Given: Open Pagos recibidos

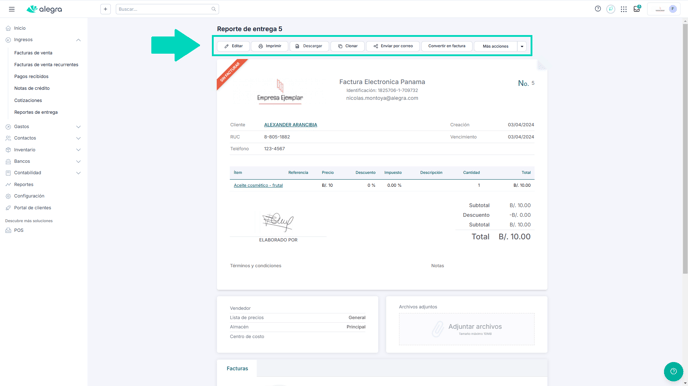Looking at the screenshot, I should tap(31, 76).
